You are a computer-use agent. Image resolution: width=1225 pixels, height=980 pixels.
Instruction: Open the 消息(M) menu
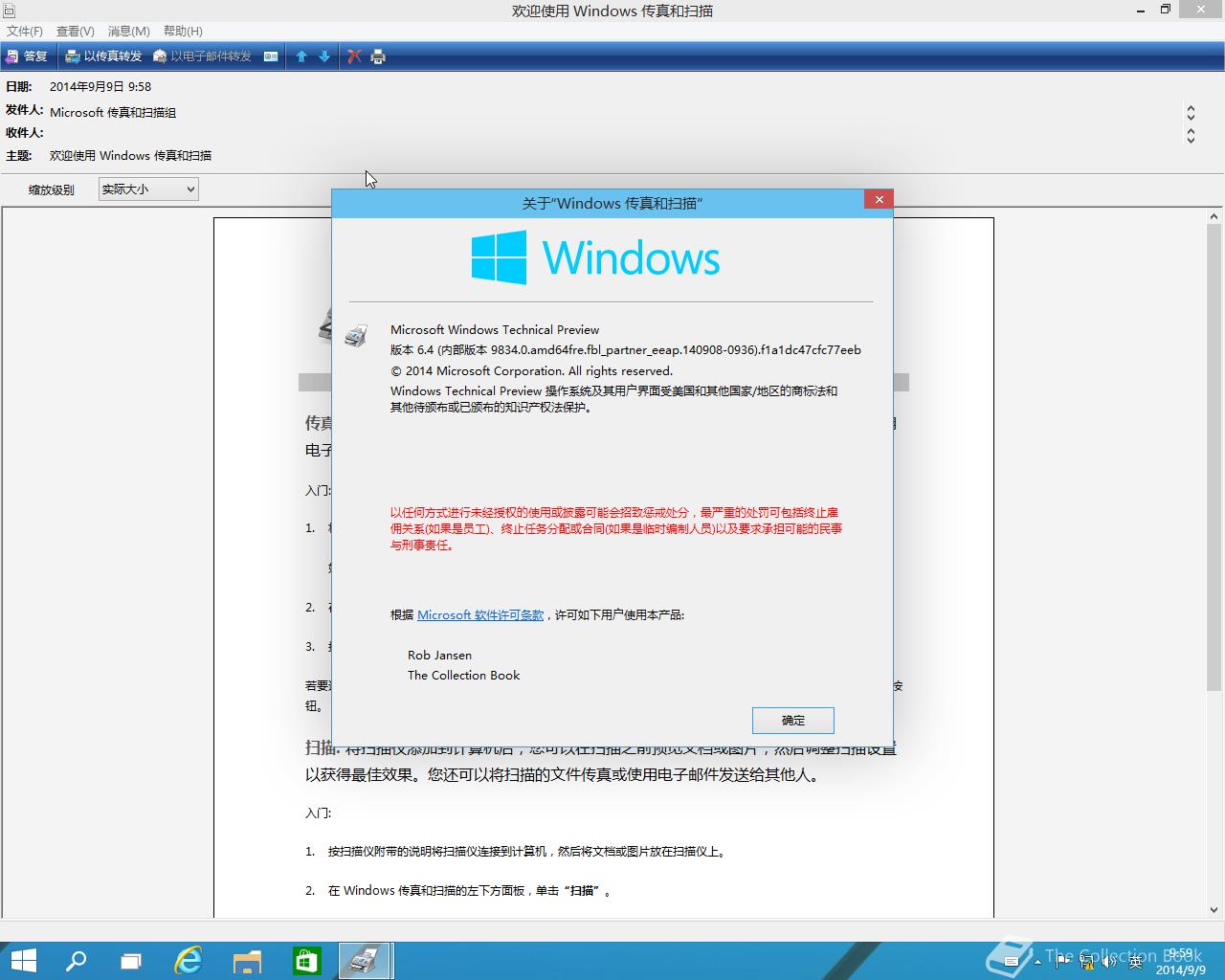click(x=129, y=31)
